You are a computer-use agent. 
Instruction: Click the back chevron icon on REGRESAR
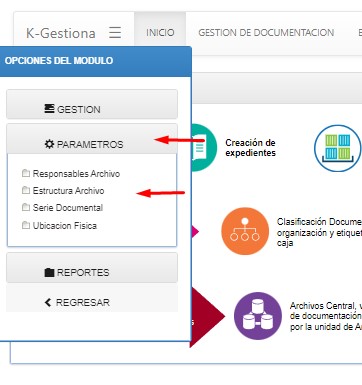point(48,302)
